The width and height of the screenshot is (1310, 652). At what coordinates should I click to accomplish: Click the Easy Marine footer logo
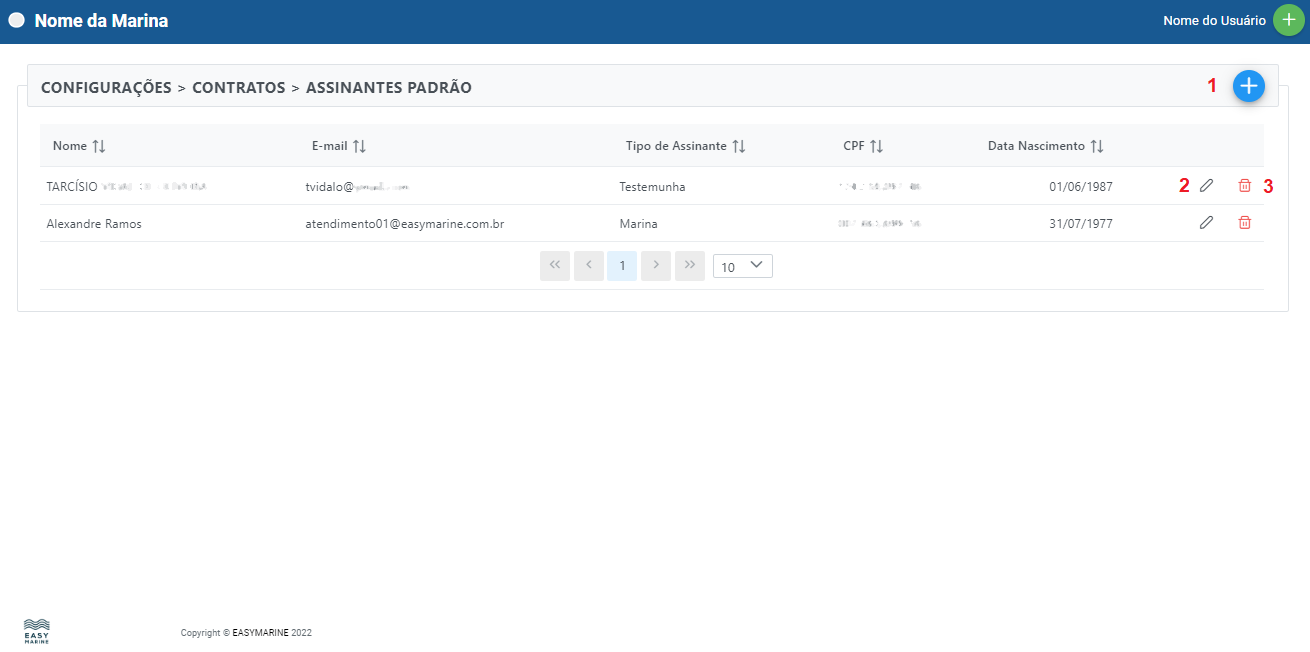(36, 631)
